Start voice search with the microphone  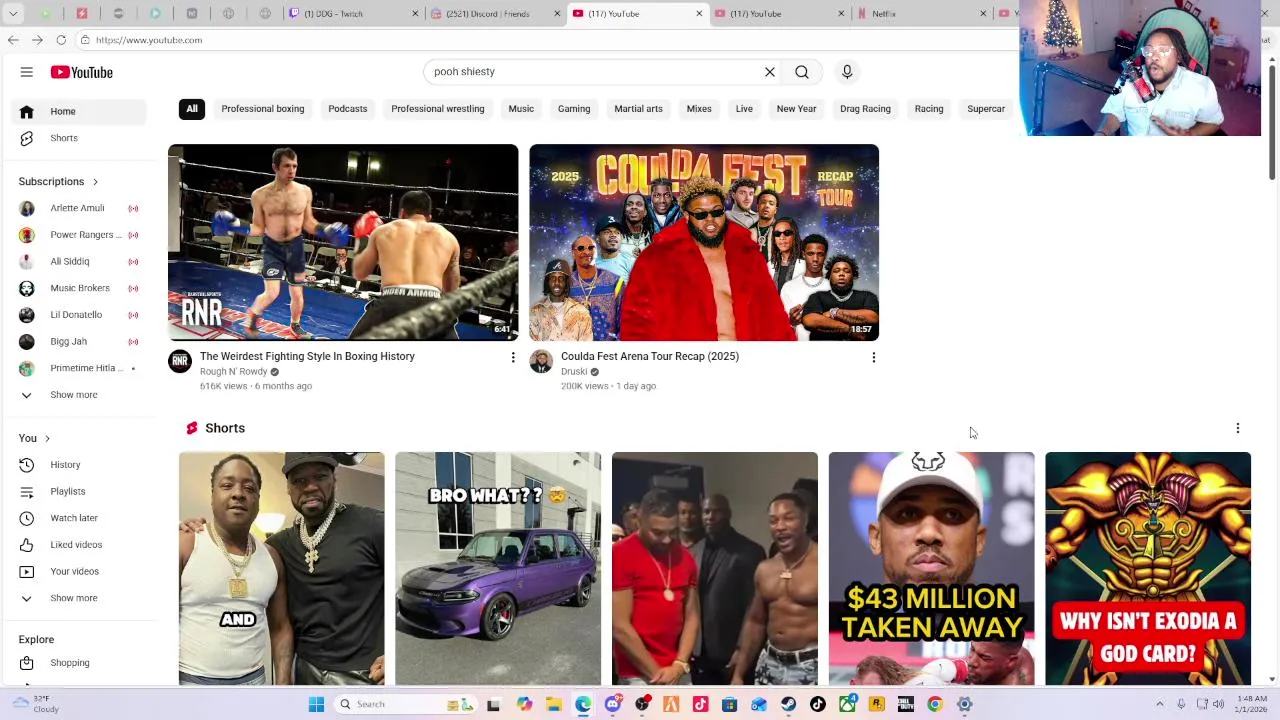coord(847,72)
